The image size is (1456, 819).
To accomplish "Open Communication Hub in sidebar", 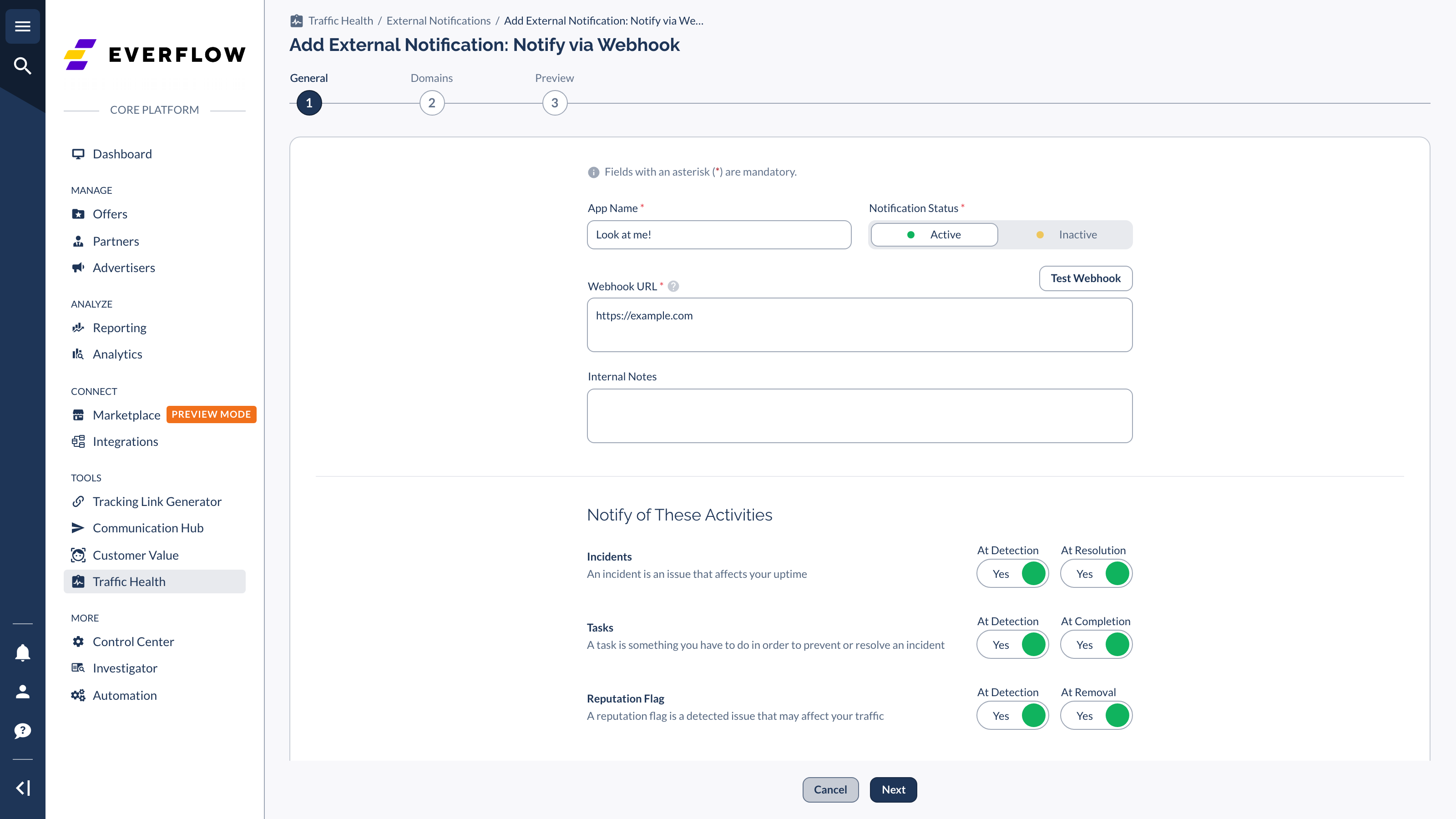I will tap(147, 528).
